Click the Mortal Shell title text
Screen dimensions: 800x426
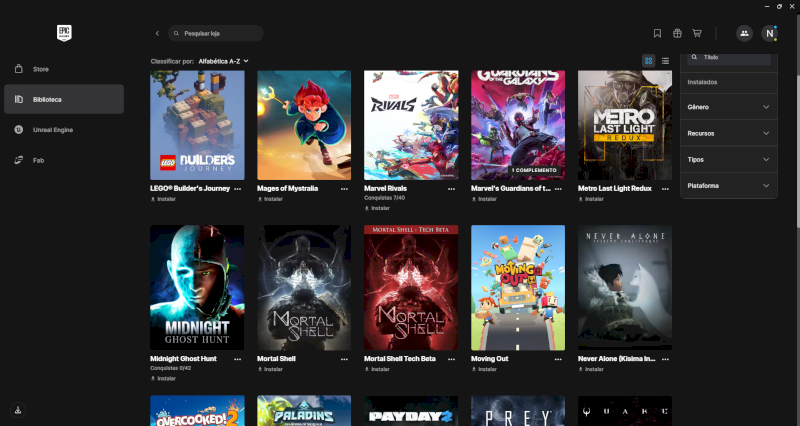[276, 359]
